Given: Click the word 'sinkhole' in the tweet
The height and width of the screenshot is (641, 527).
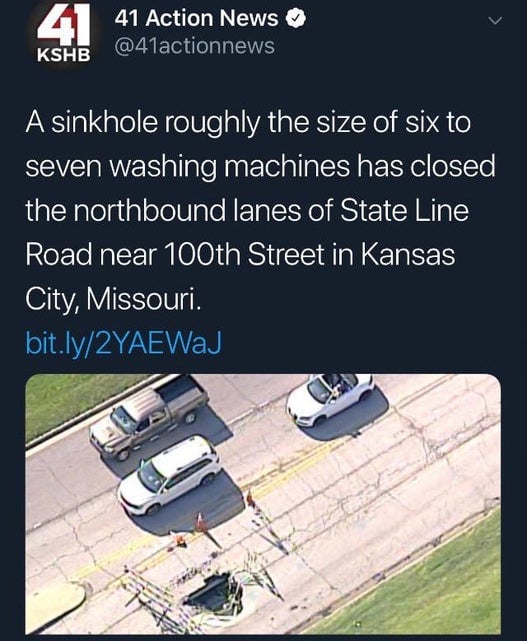Looking at the screenshot, I should pos(105,122).
